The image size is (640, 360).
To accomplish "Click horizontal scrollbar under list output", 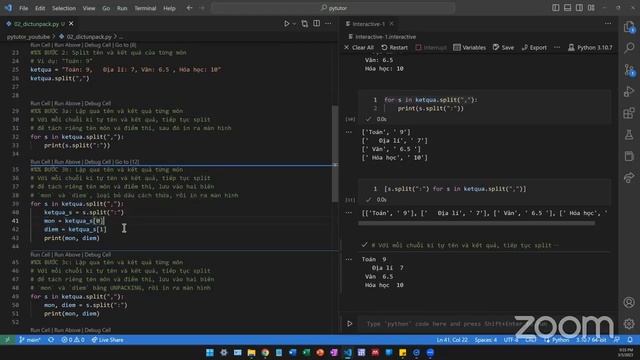I will point(476,223).
